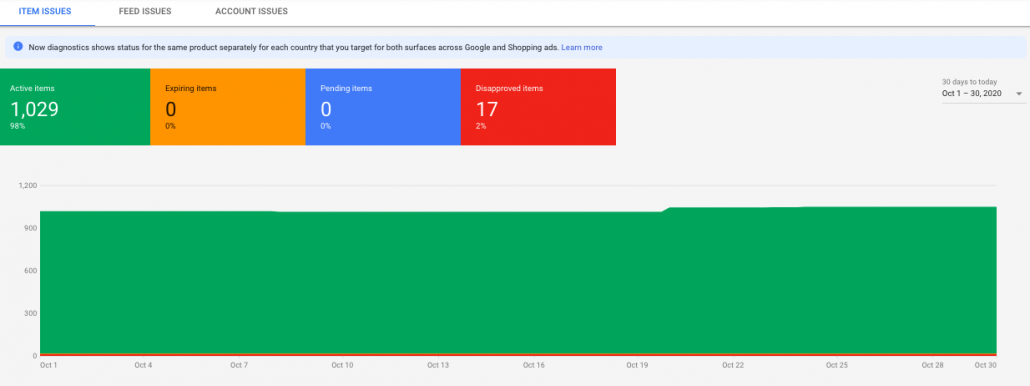Click the 2% disapproved percentage
Viewport: 1030px width, 386px height.
point(481,126)
